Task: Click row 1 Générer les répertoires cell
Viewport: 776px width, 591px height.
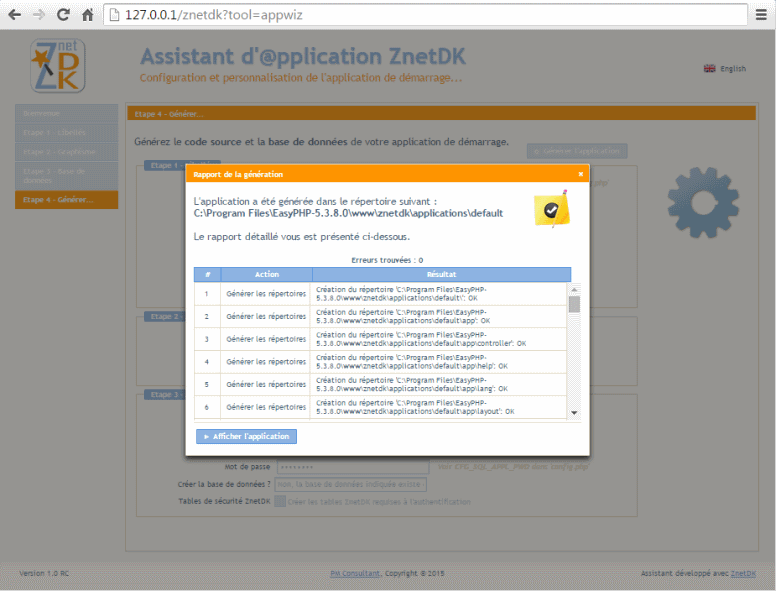Action: click(266, 294)
